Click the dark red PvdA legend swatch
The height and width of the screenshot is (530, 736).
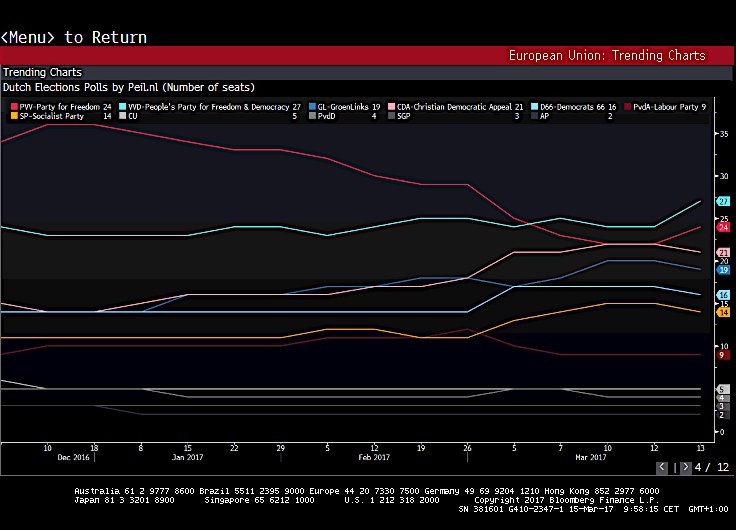coord(627,107)
